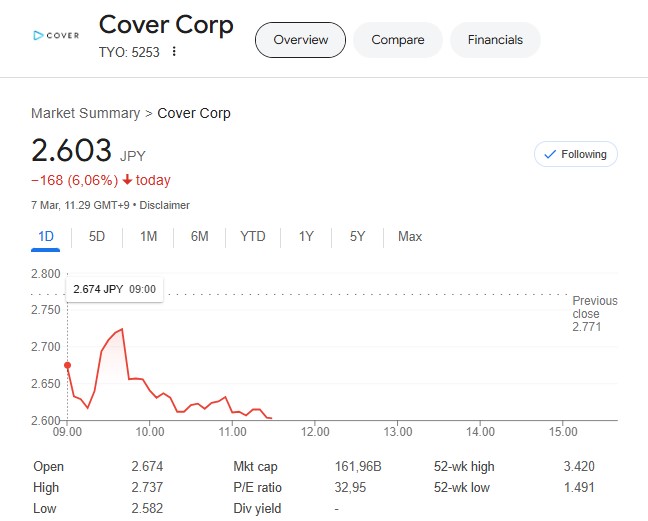Click the Mkt cap value 161,96B
648x521 pixels.
pyautogui.click(x=358, y=466)
